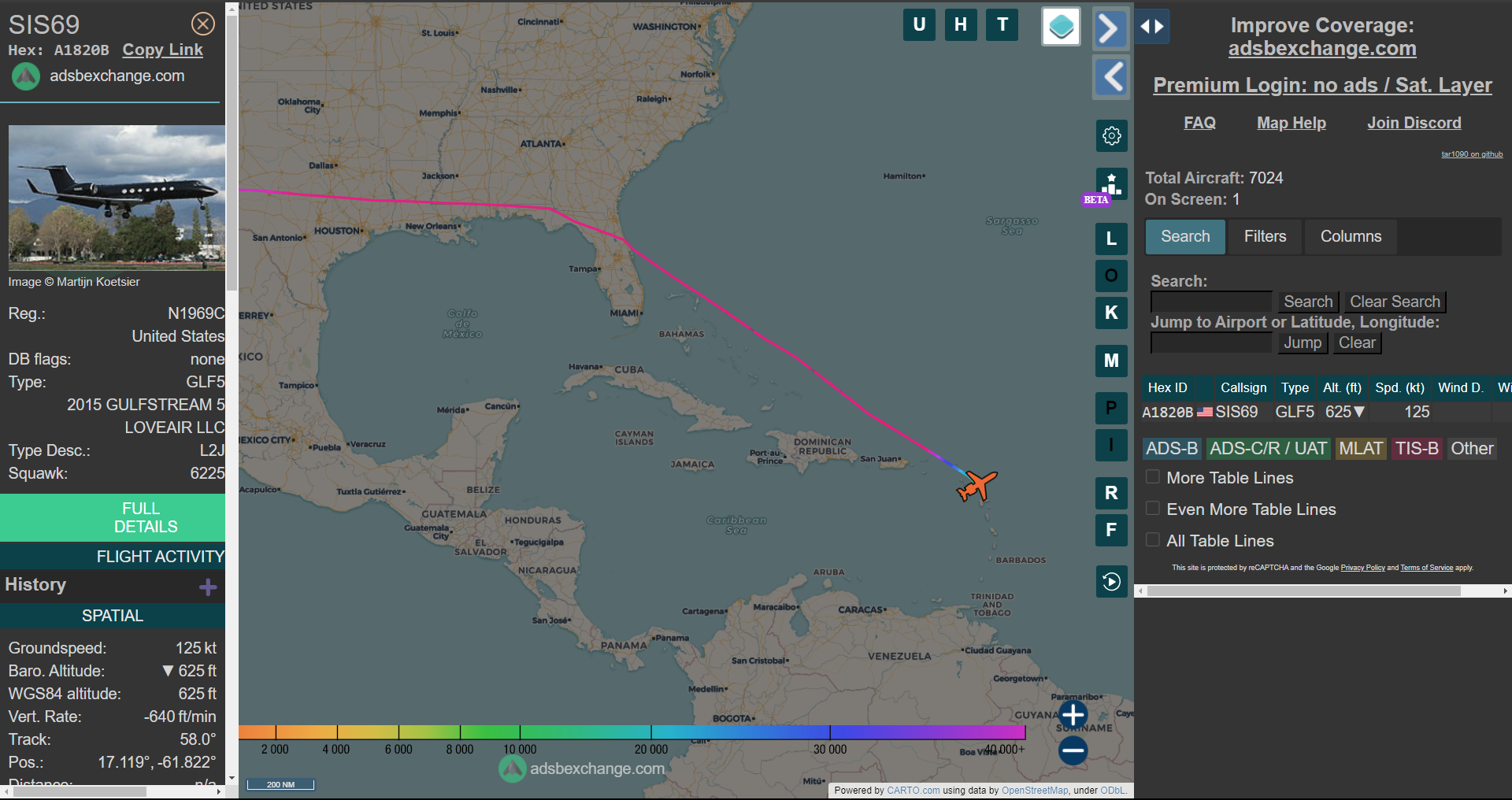Open the BETA stats feature icon
Viewport: 1512px width, 800px height.
(1112, 184)
